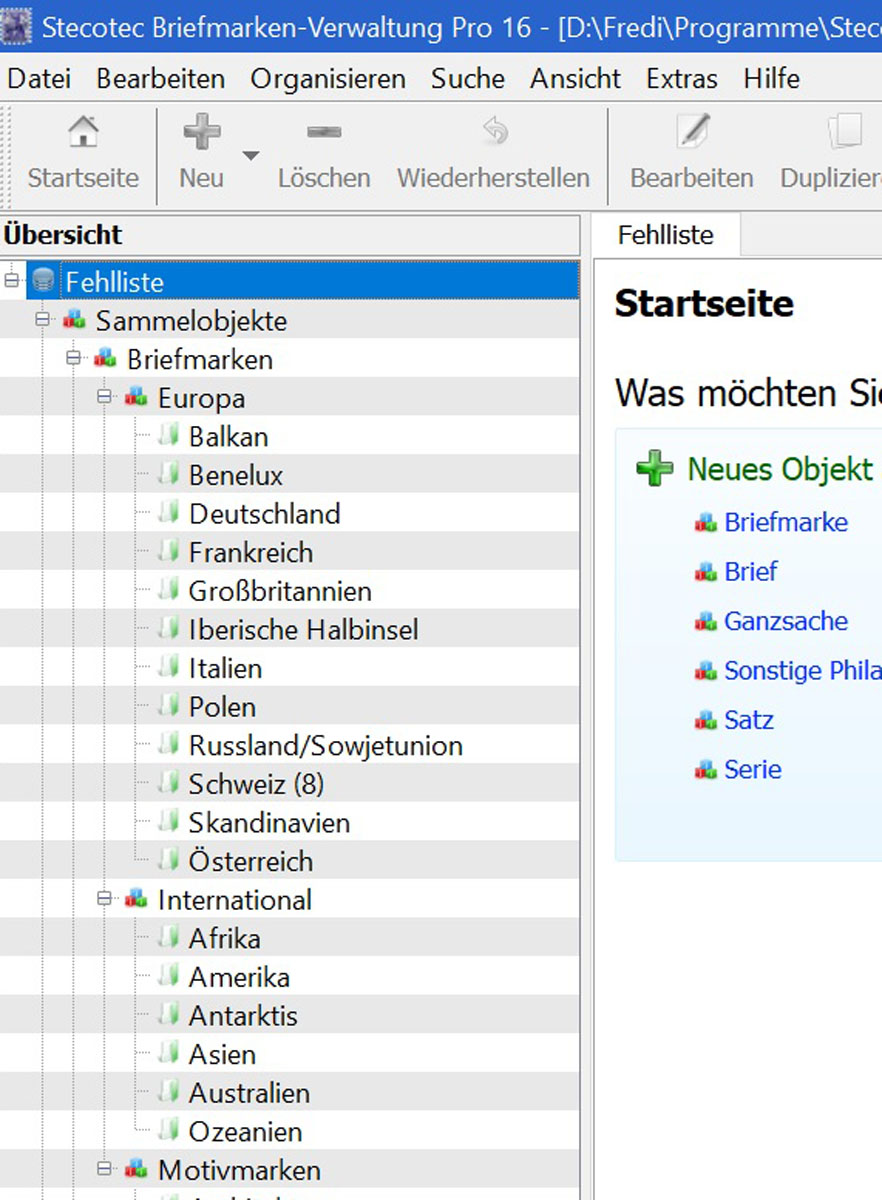This screenshot has width=882, height=1200.
Task: Click the Duplizieren toolbar icon
Action: point(845,131)
